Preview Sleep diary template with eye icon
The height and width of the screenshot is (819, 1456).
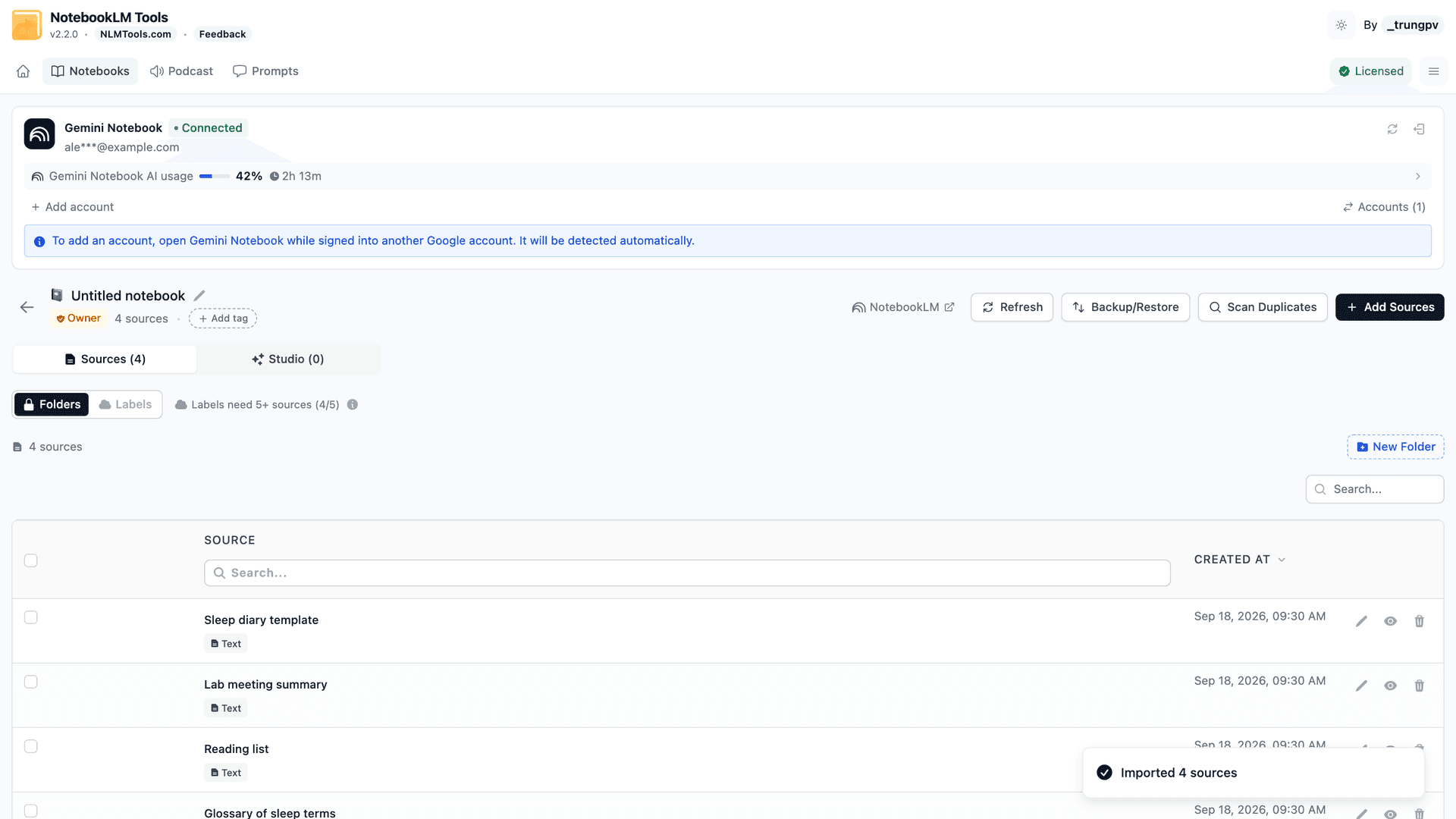[x=1391, y=621]
